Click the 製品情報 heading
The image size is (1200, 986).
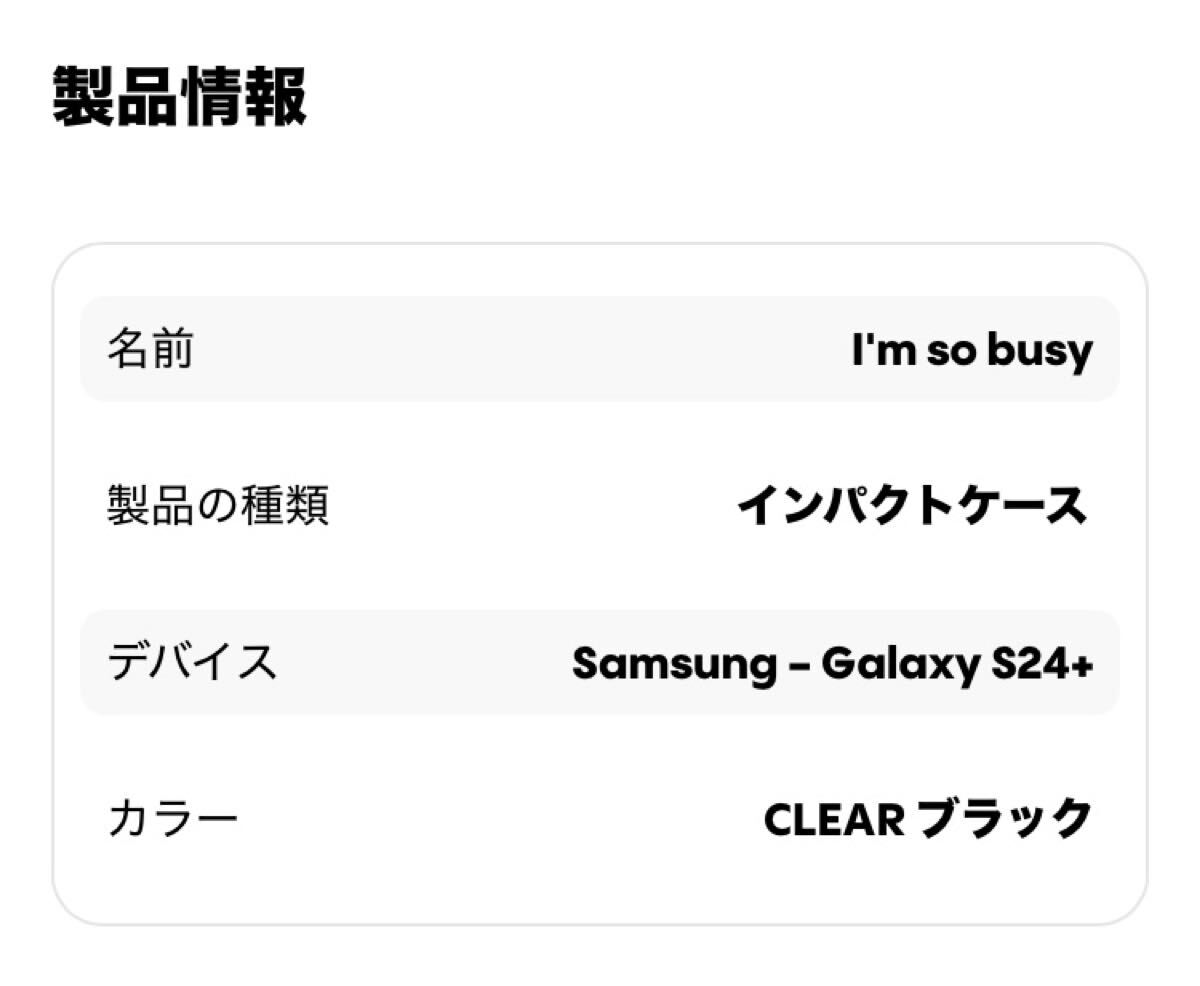[179, 97]
